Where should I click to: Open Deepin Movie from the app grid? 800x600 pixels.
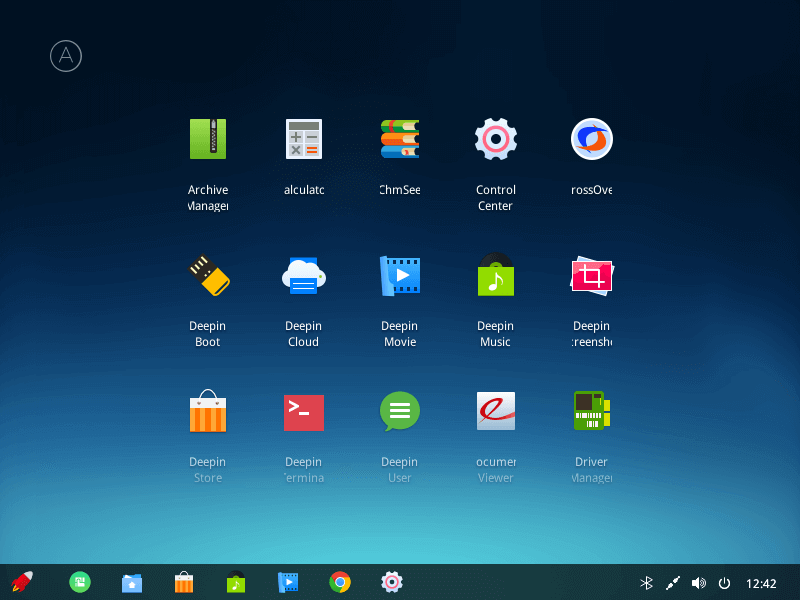[399, 275]
